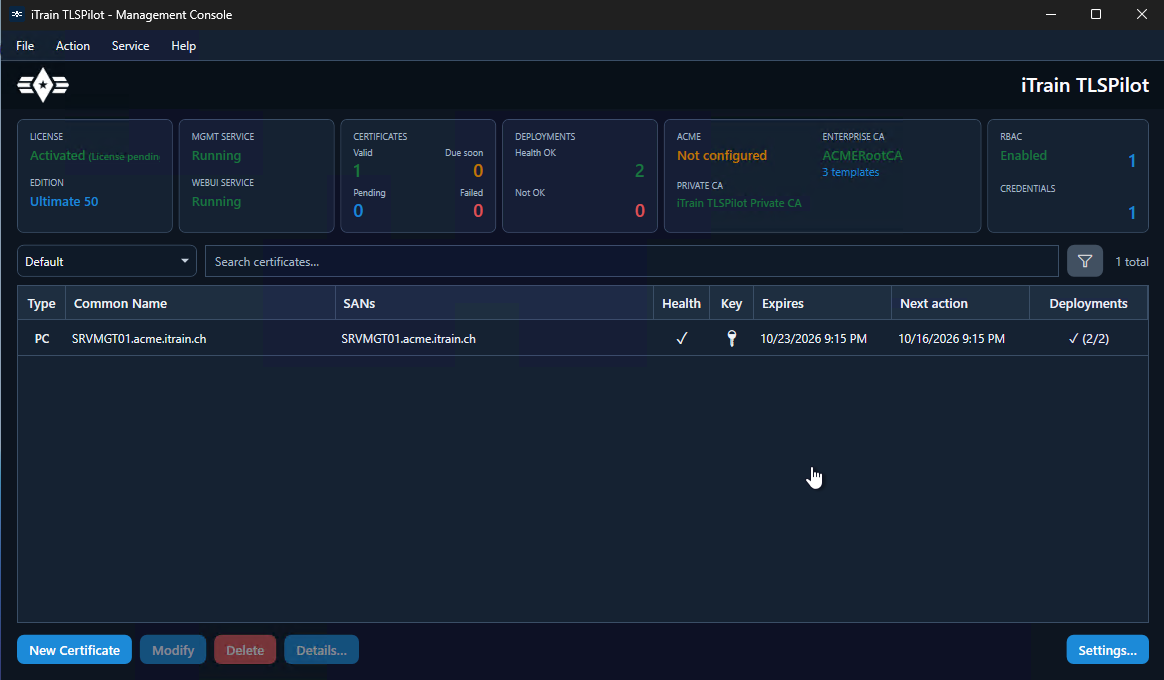Image resolution: width=1164 pixels, height=680 pixels.
Task: Click the Ultimate 50 edition text
Action: (x=64, y=201)
